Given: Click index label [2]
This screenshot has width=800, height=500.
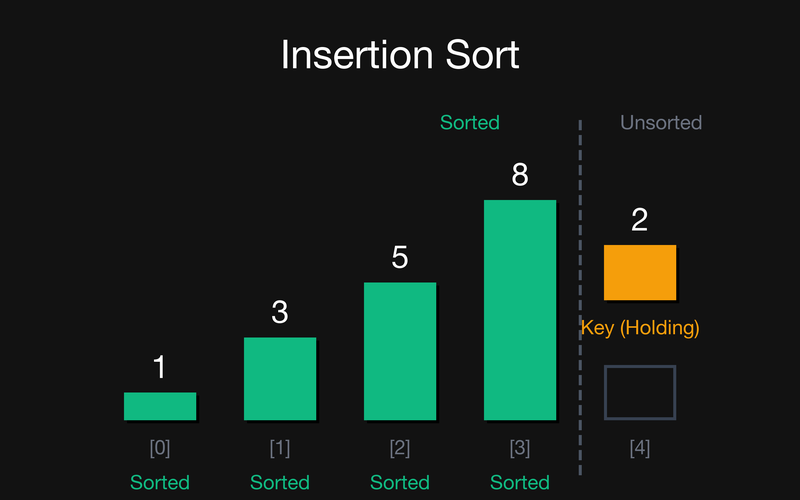Looking at the screenshot, I should [400, 448].
